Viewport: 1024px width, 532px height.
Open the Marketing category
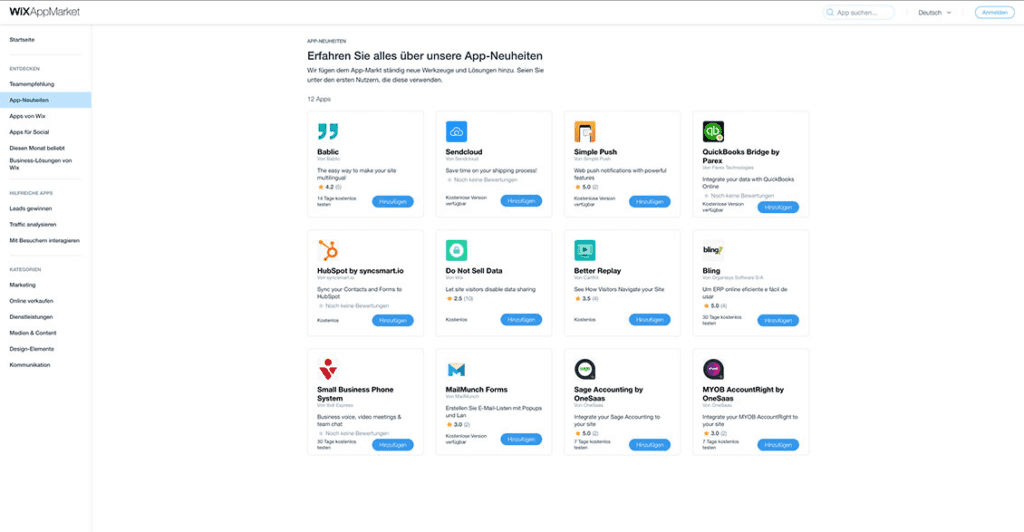23,285
